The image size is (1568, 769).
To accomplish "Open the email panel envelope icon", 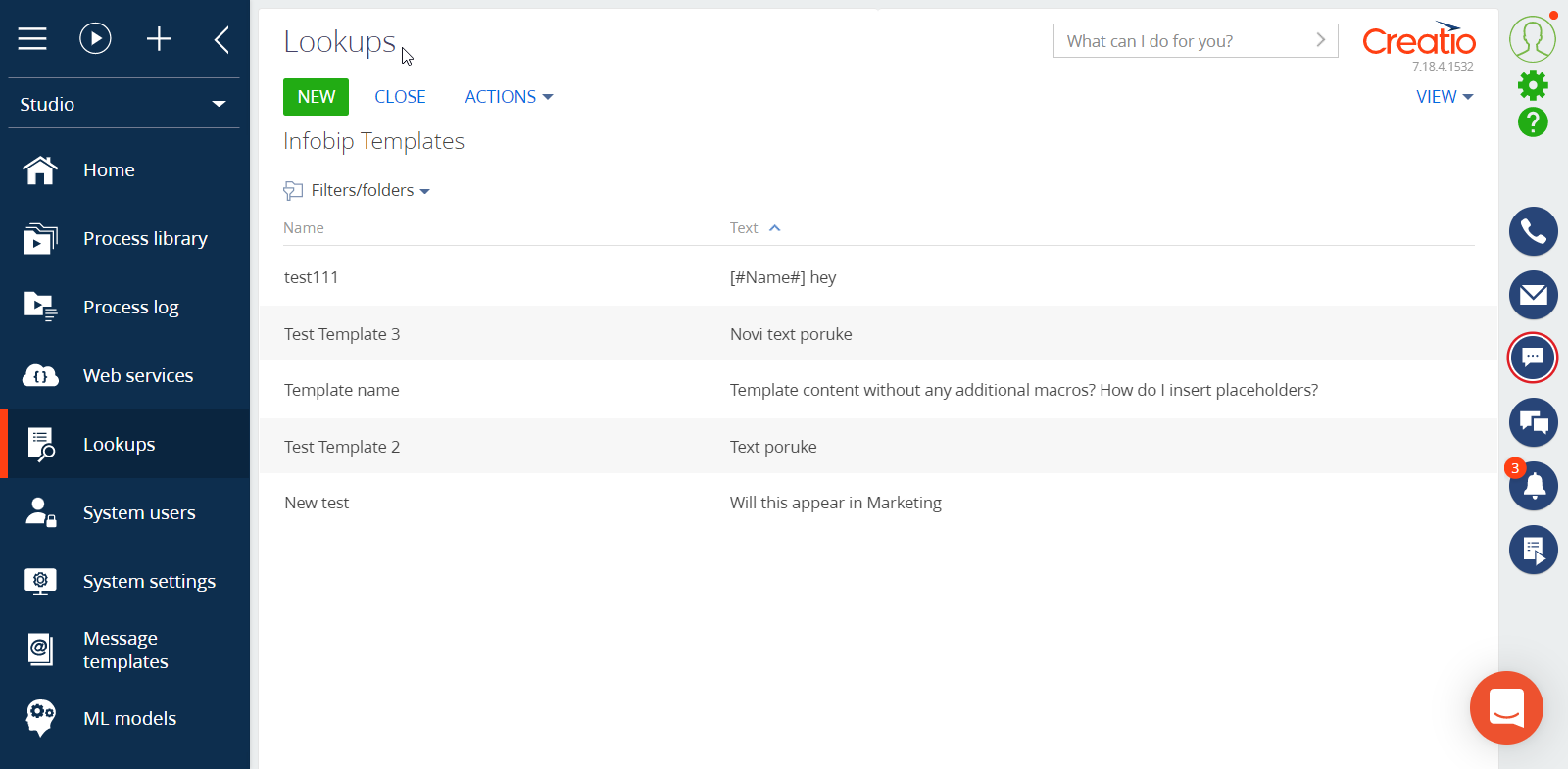I will (1533, 295).
